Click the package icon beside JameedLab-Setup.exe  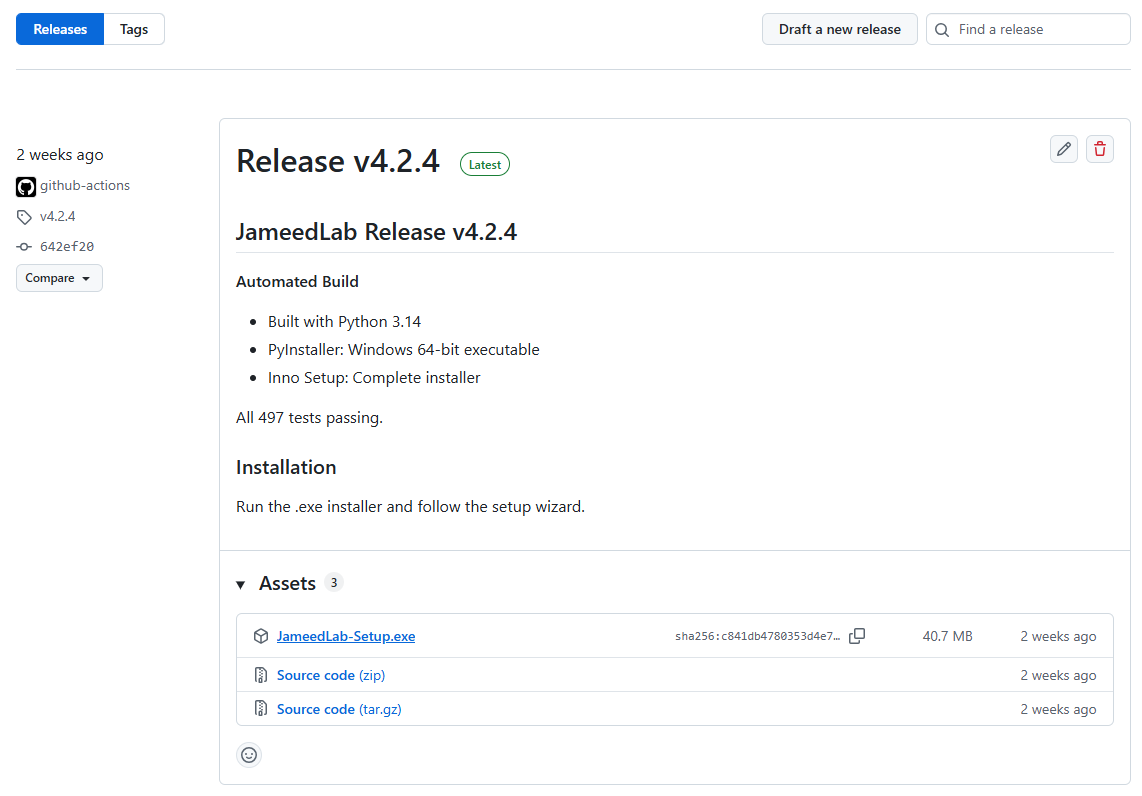[x=261, y=636]
